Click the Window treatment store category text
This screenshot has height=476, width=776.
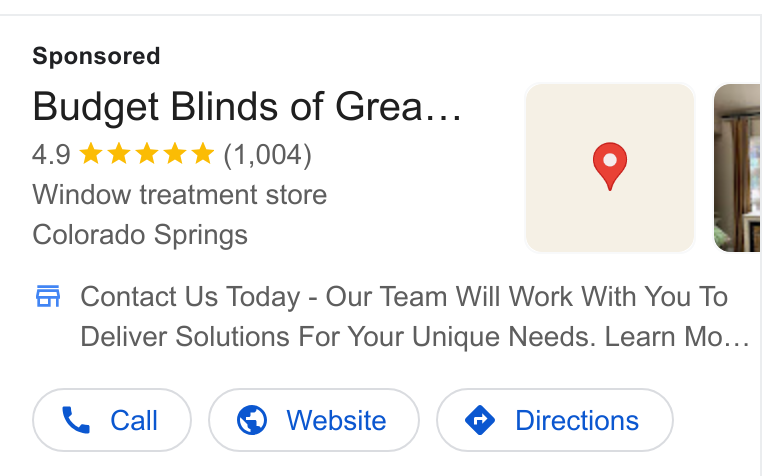coord(180,194)
